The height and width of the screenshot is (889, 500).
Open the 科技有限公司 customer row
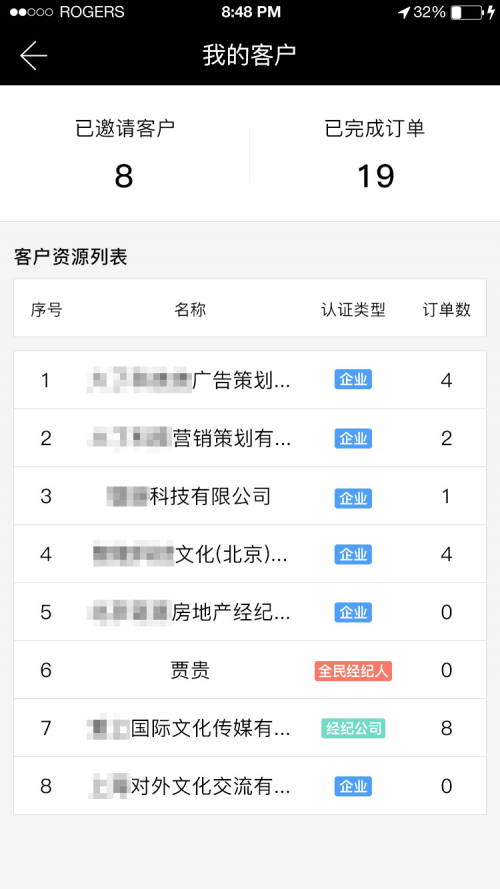(x=250, y=497)
